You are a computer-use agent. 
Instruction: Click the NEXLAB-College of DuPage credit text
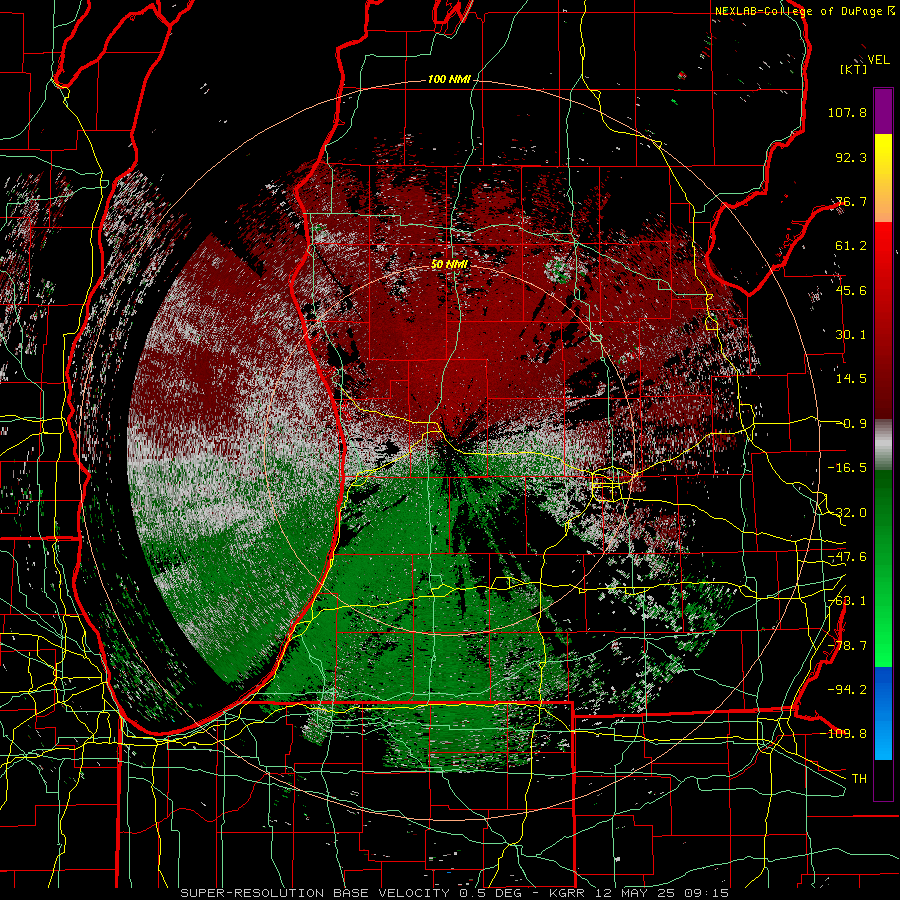800,11
